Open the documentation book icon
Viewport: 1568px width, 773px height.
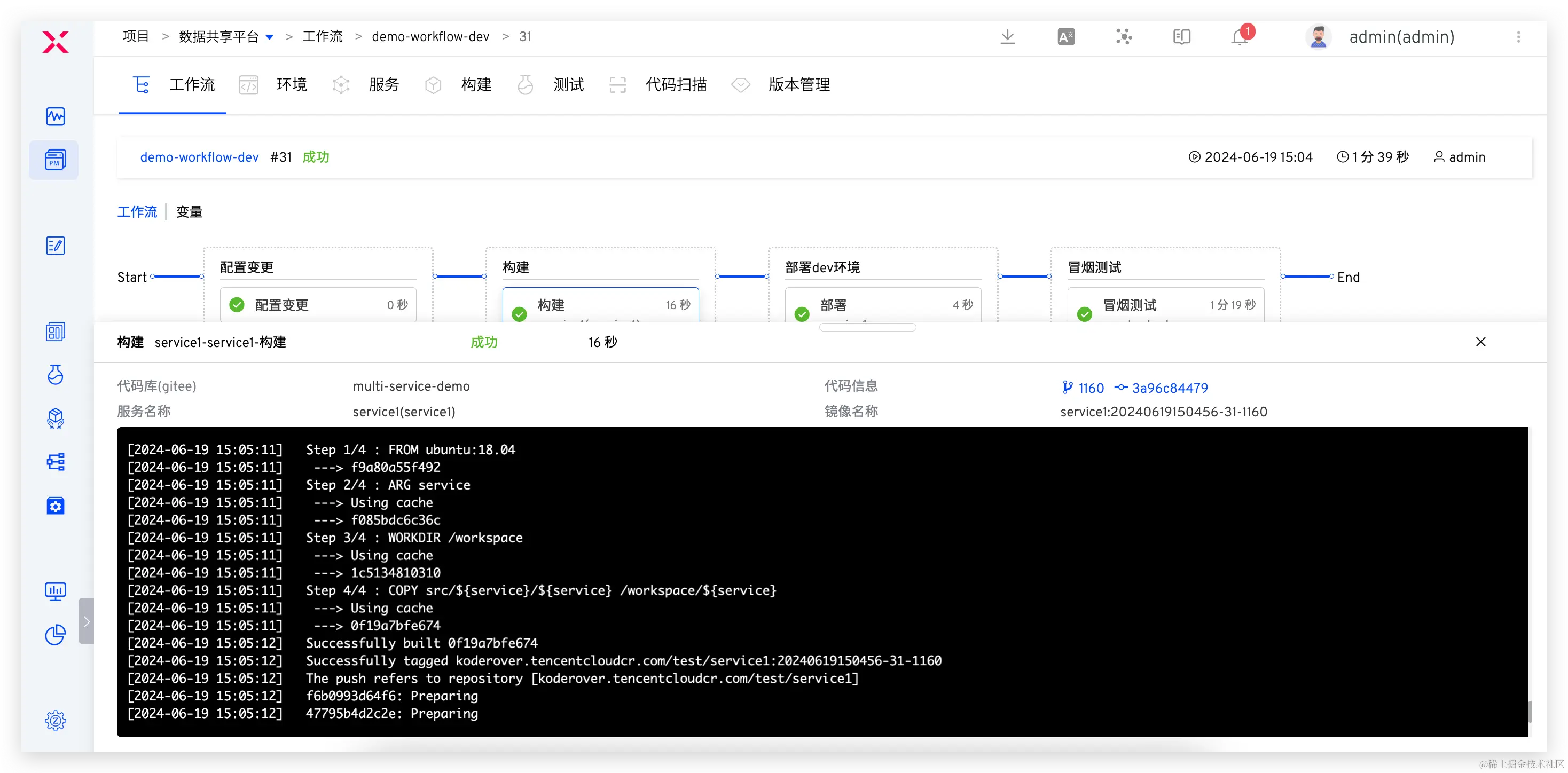pyautogui.click(x=1181, y=37)
